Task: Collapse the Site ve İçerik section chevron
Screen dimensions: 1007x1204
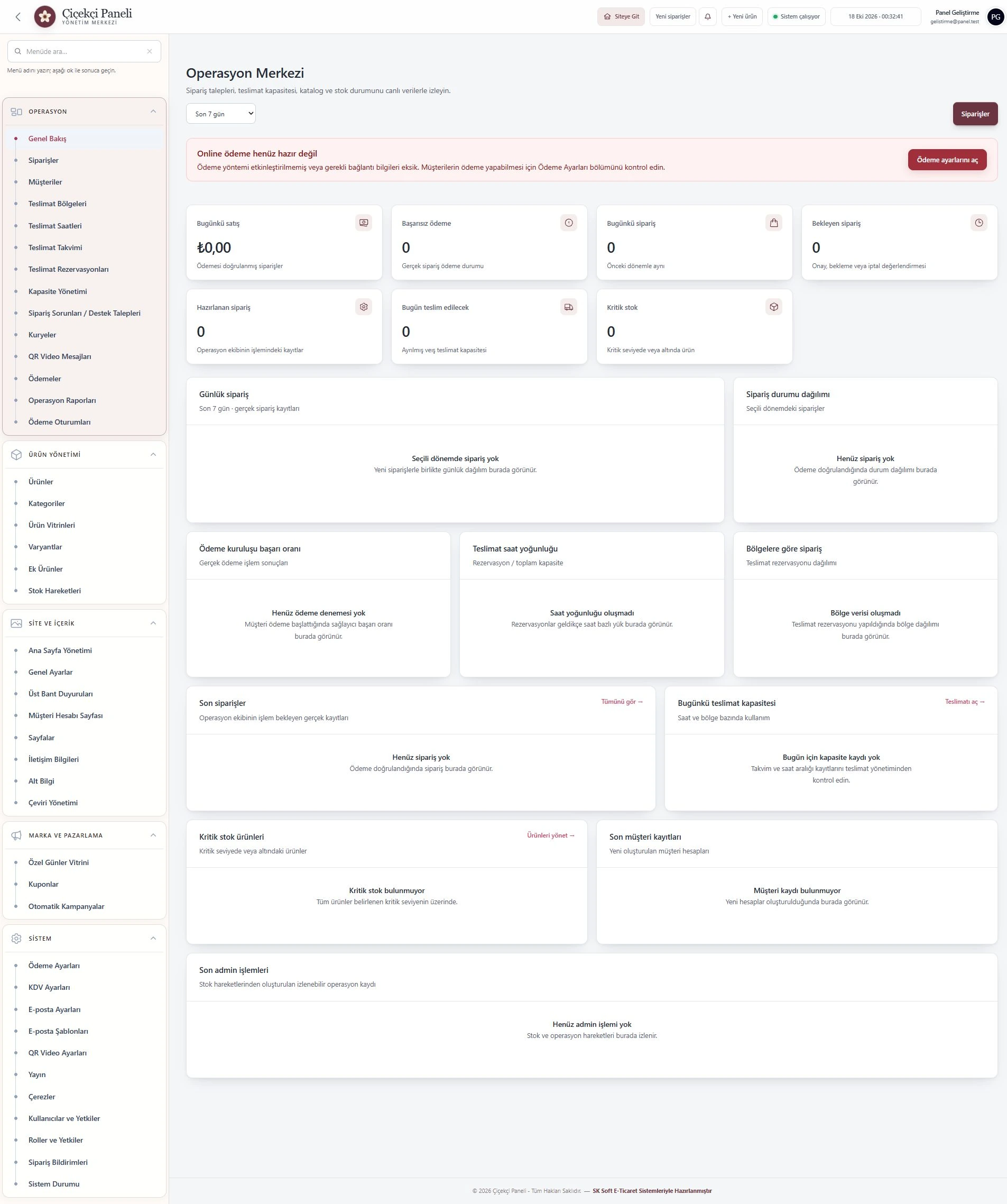Action: [153, 623]
